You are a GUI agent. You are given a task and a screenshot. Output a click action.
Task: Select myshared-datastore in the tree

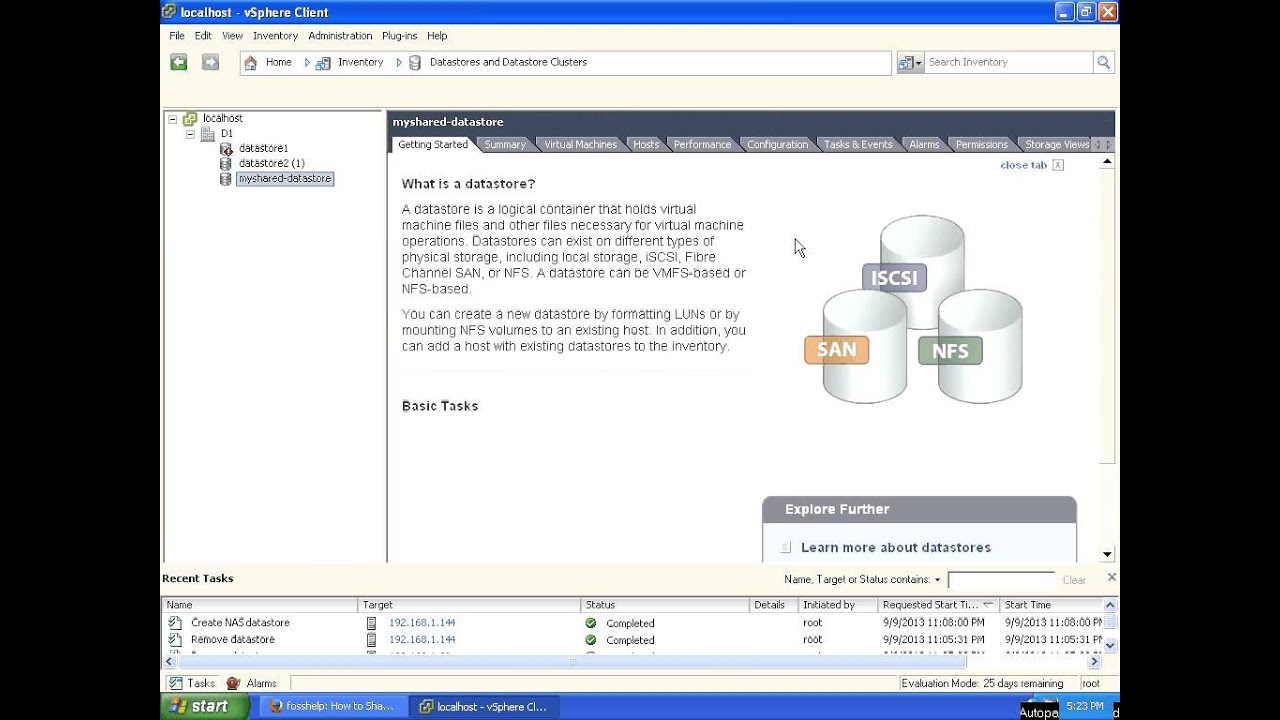point(285,179)
